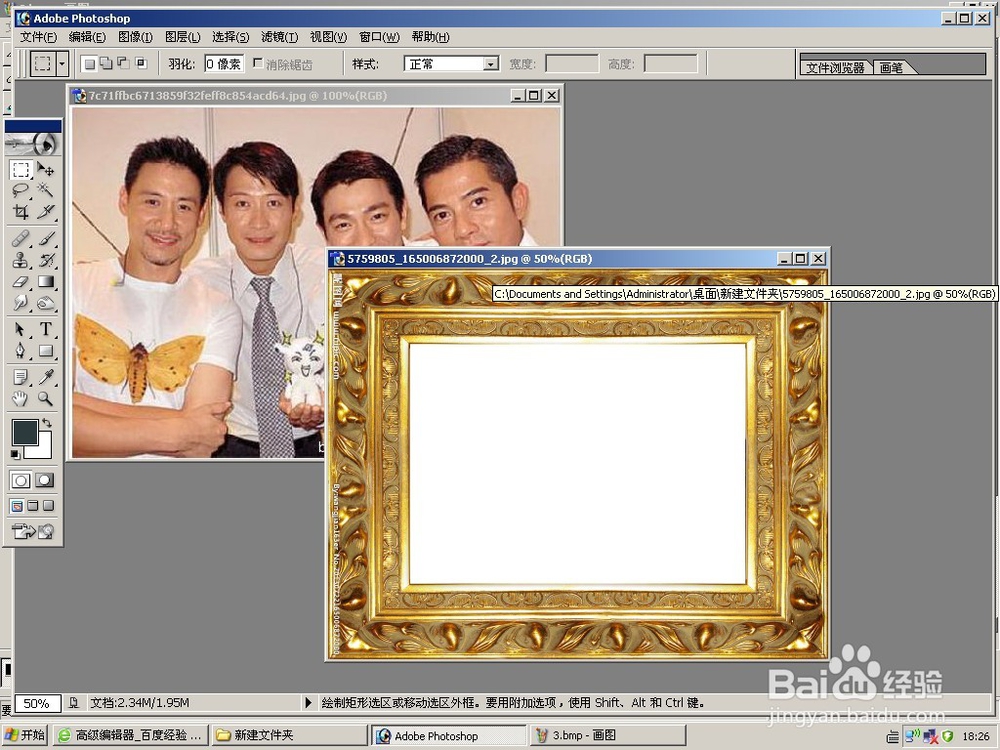Set selection mode to Subtract from Selection
This screenshot has width=1000, height=750.
pos(124,64)
